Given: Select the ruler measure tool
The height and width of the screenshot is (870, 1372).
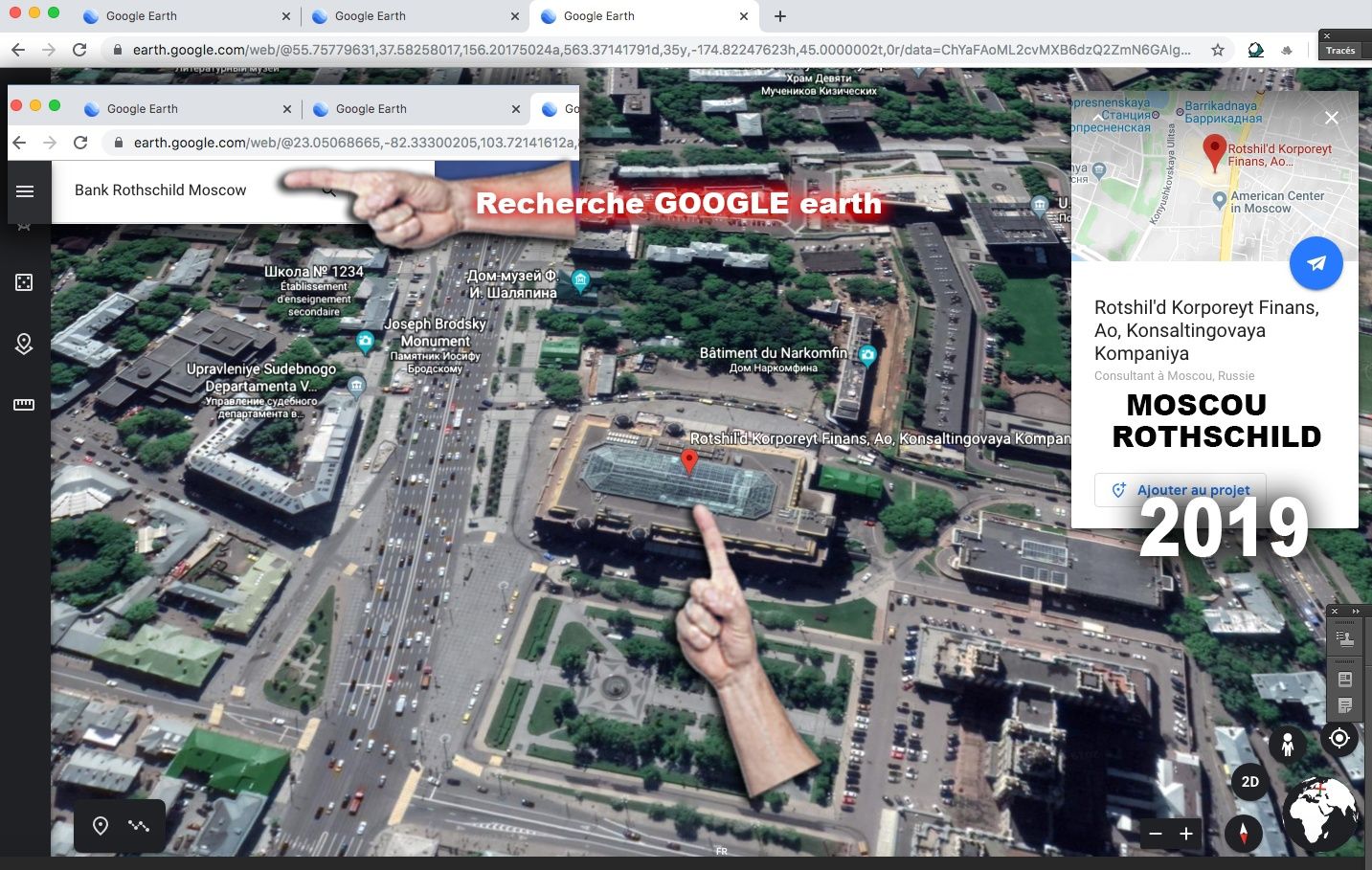Looking at the screenshot, I should [x=24, y=405].
